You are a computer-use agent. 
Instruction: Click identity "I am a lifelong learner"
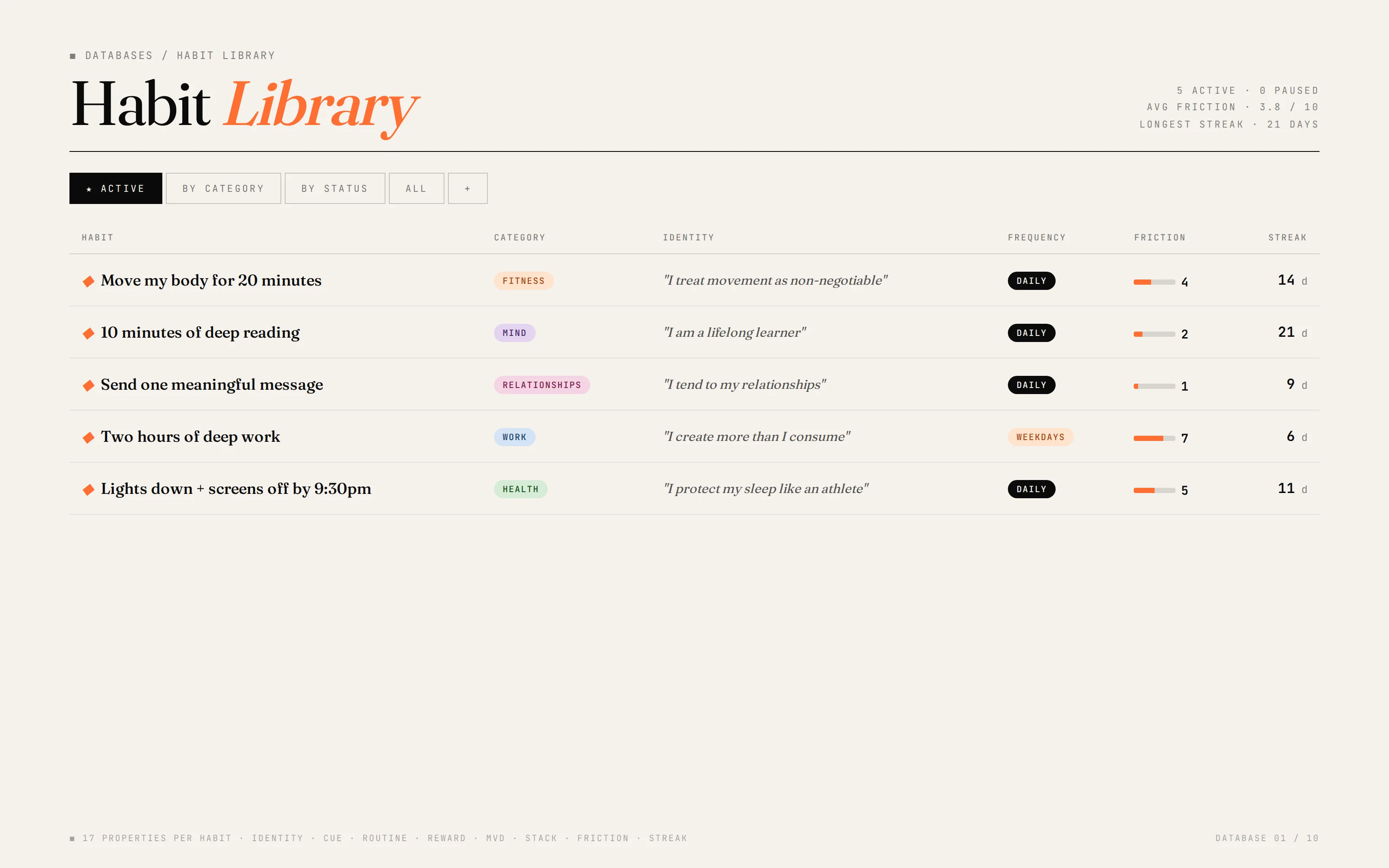coord(735,333)
